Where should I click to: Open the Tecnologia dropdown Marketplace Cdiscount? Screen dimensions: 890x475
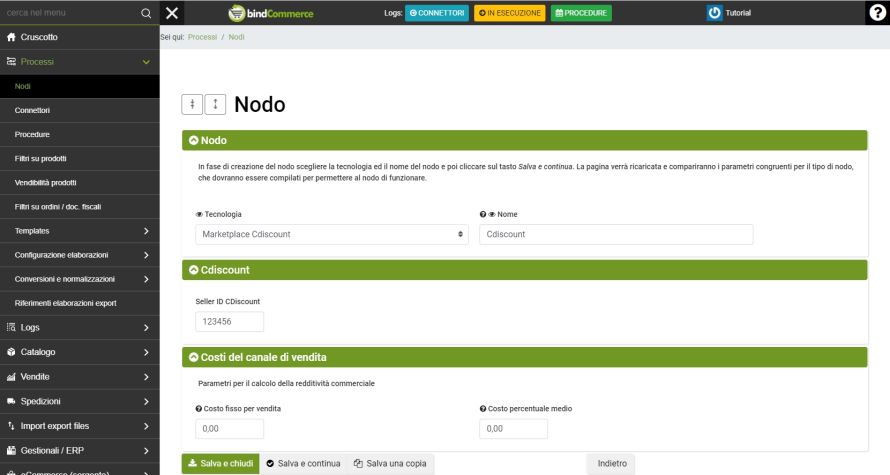[332, 234]
